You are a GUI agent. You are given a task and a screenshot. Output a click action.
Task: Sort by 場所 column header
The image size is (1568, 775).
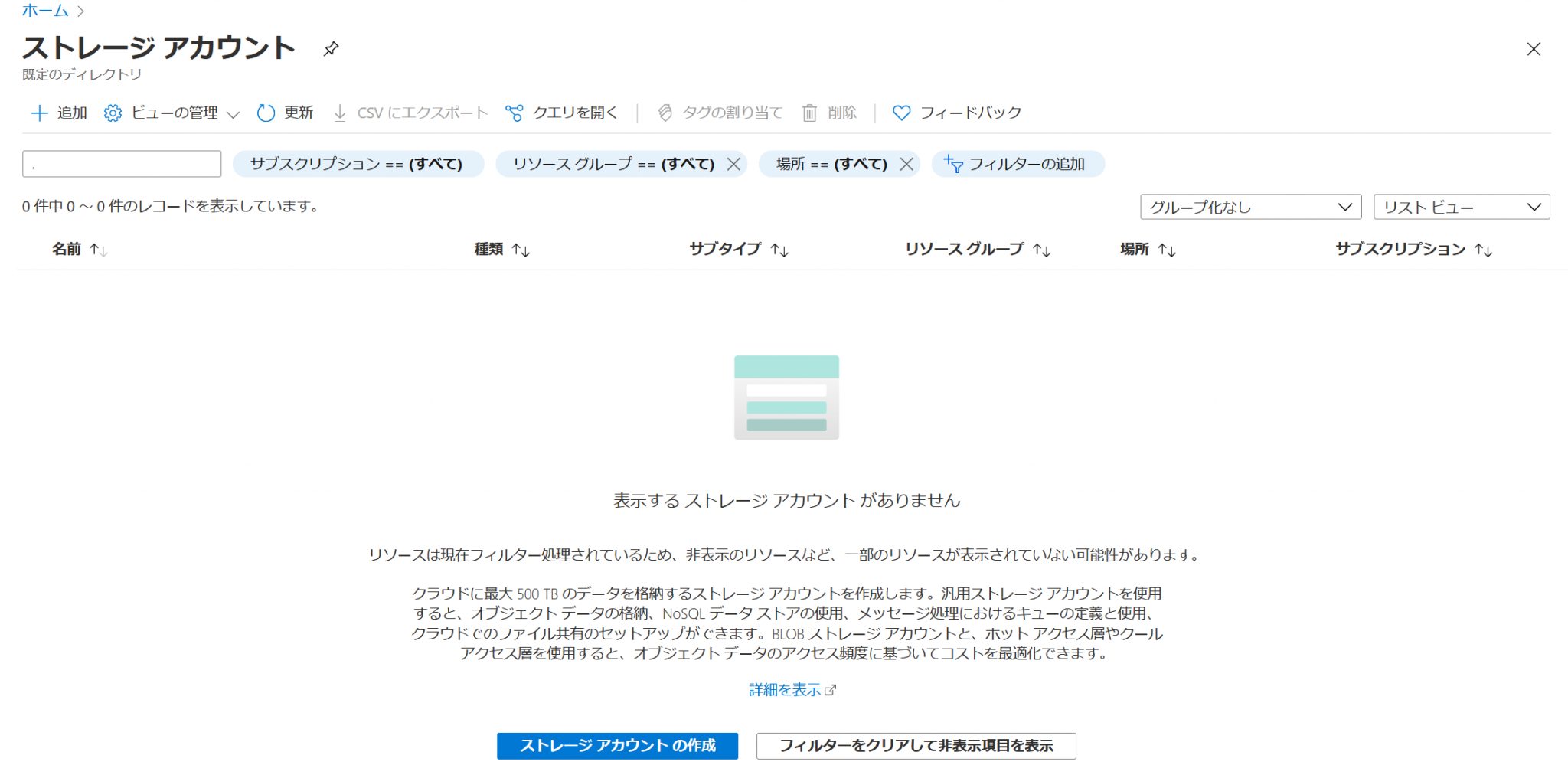tap(1148, 249)
